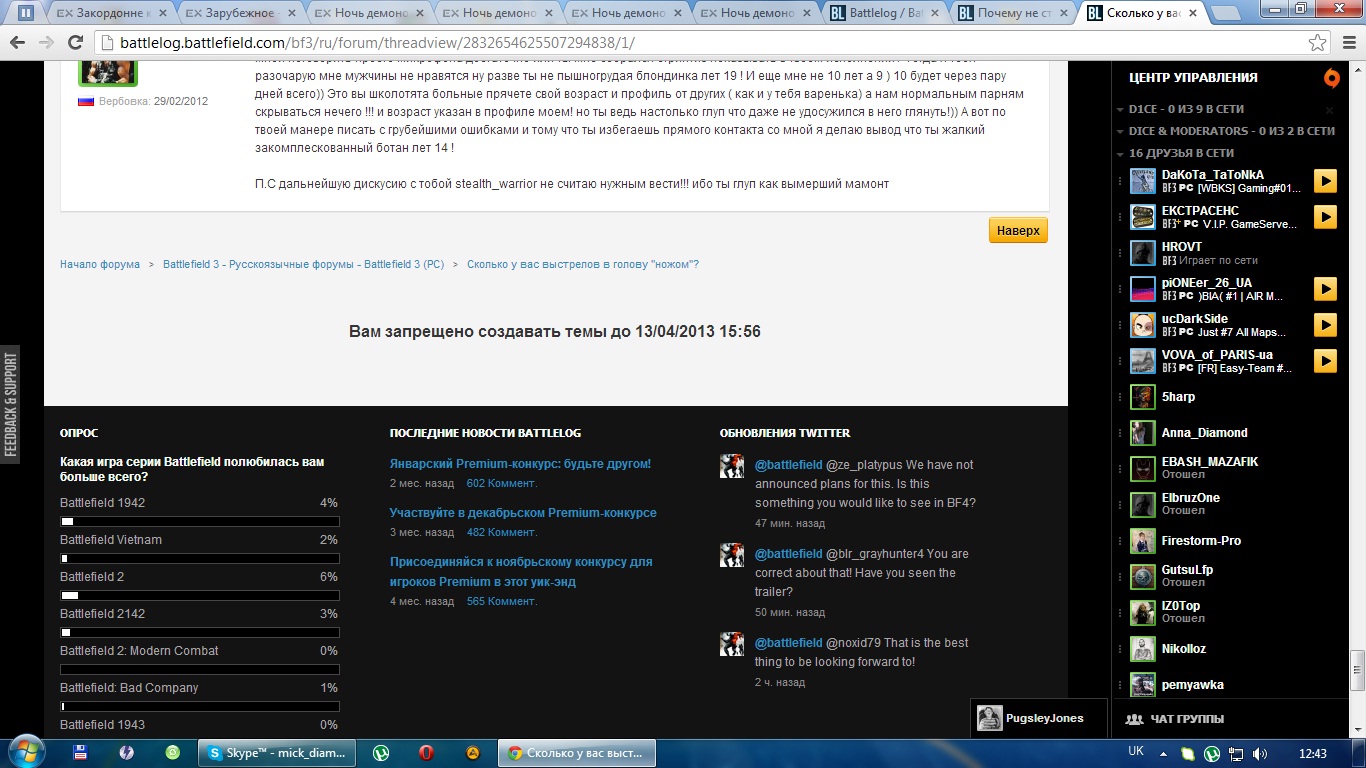
Task: Open the 565 Коммент. comments link
Action: coord(502,601)
